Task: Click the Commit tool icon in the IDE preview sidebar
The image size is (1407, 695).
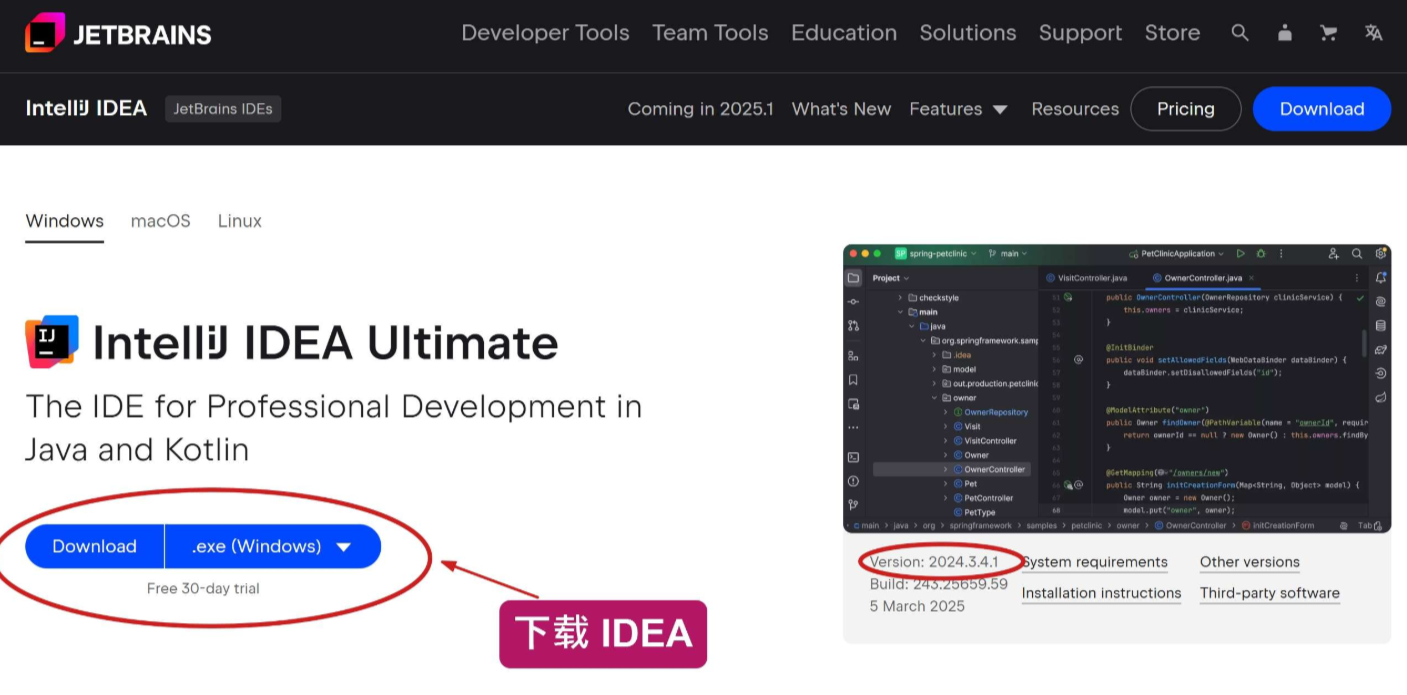Action: point(853,302)
